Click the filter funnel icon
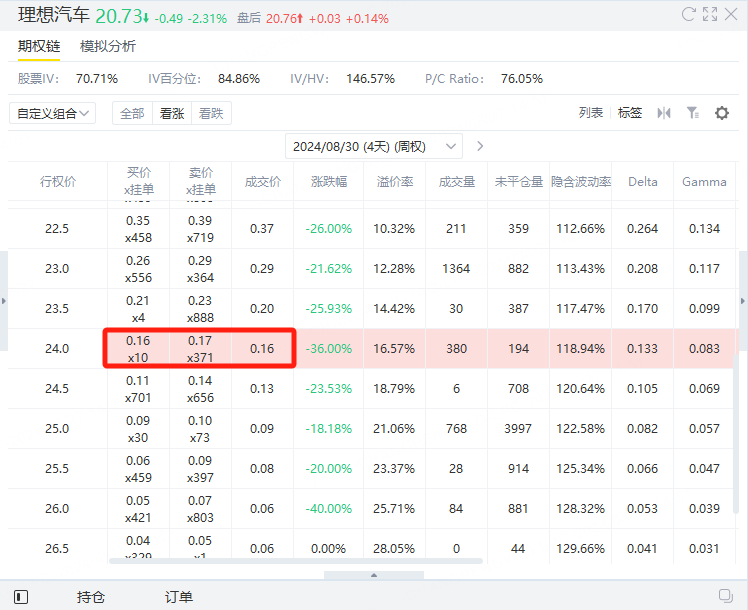This screenshot has width=748, height=610. 693,113
